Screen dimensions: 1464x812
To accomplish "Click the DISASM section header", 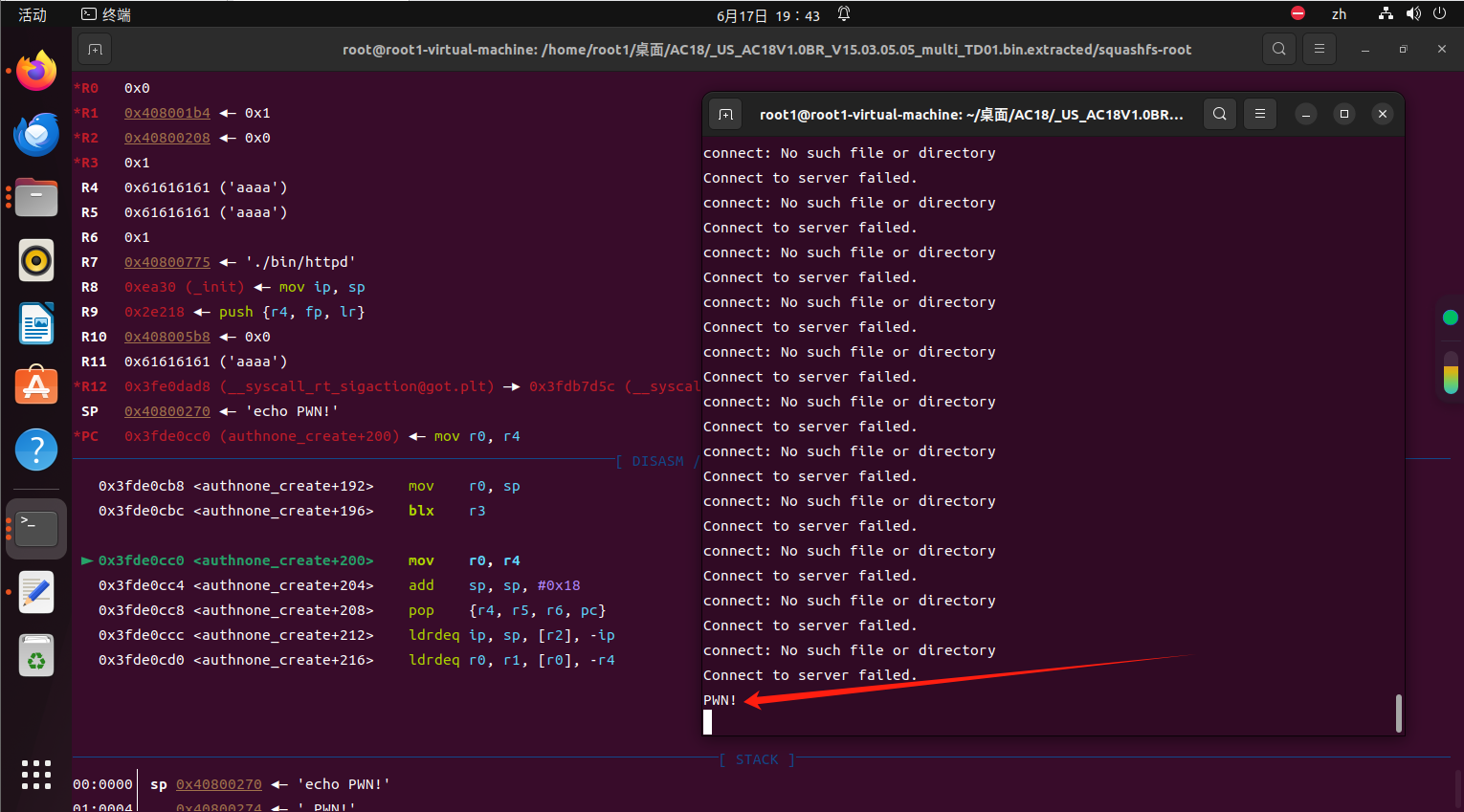I will tap(657, 461).
